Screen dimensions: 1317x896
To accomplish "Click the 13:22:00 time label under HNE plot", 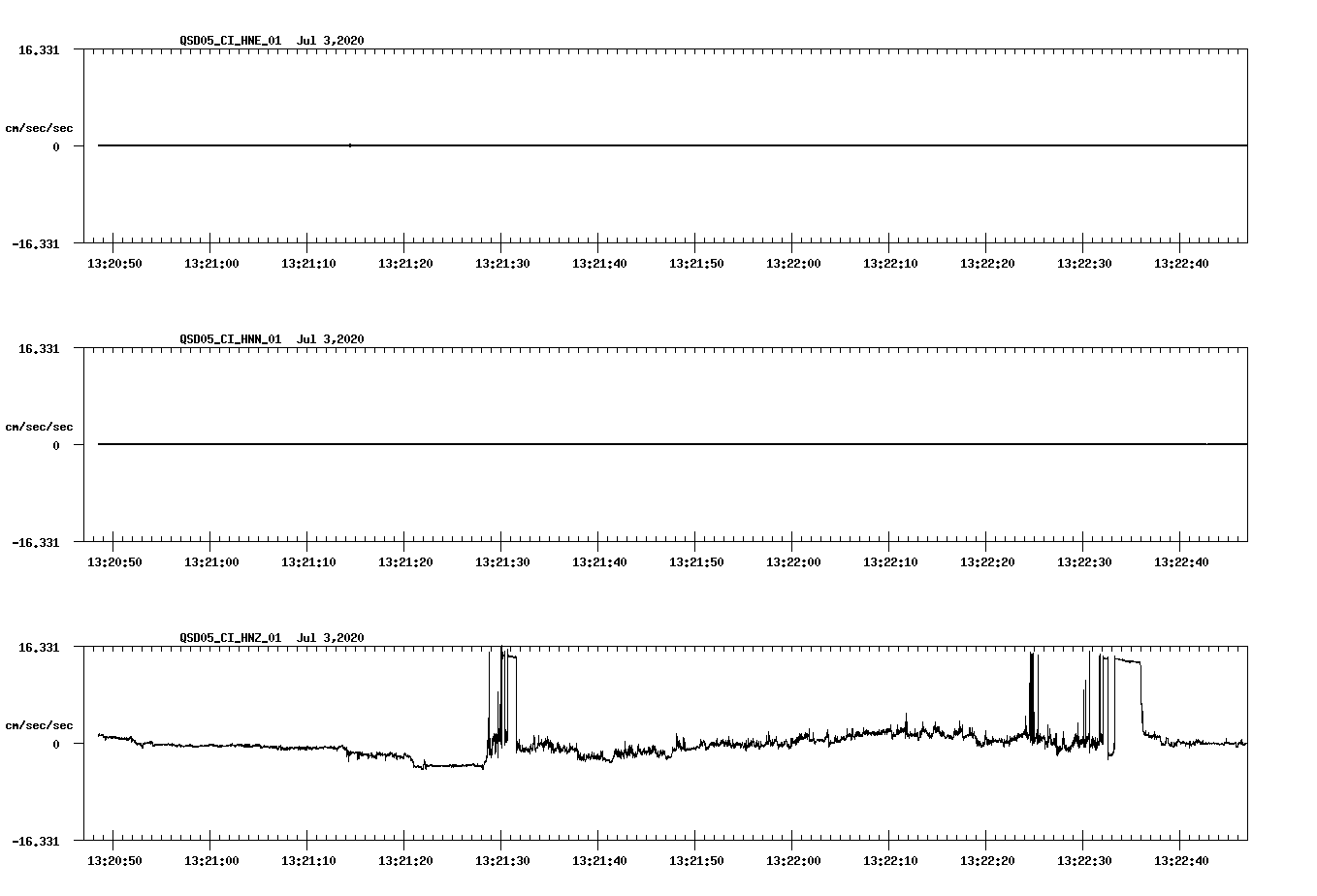I will (x=793, y=264).
